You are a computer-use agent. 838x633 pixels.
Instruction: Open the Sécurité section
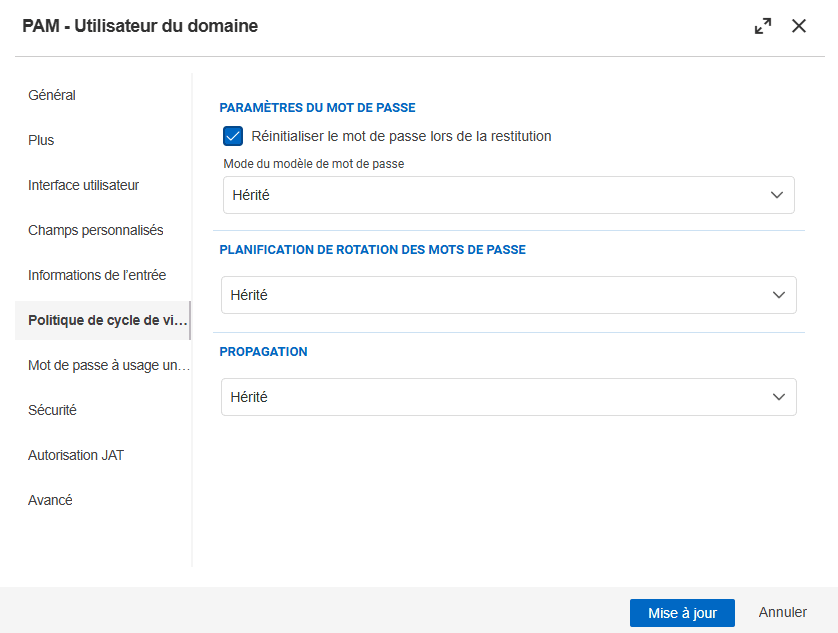(x=52, y=410)
